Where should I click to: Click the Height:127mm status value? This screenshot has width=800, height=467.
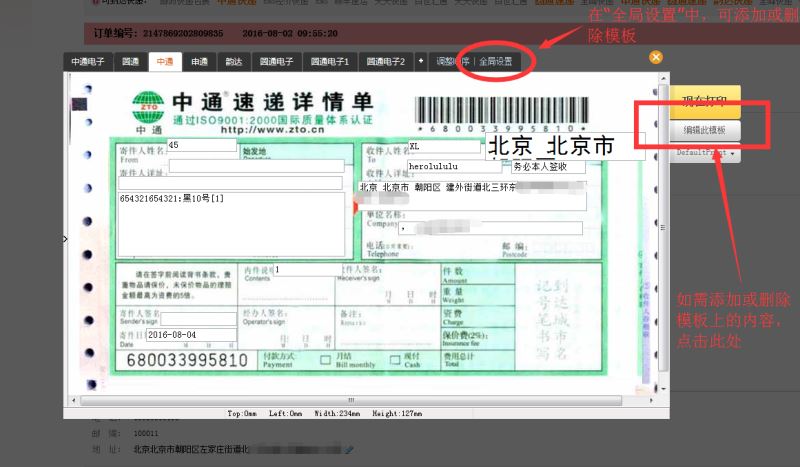click(397, 414)
